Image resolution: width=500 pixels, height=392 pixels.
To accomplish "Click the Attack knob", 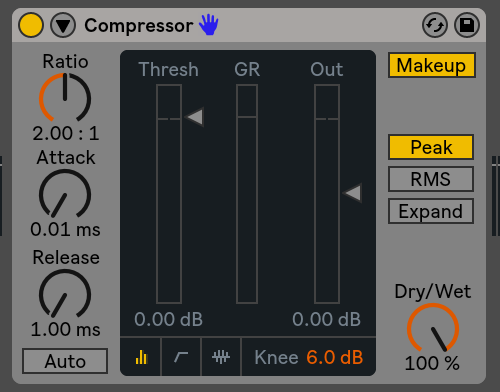I will [x=65, y=194].
